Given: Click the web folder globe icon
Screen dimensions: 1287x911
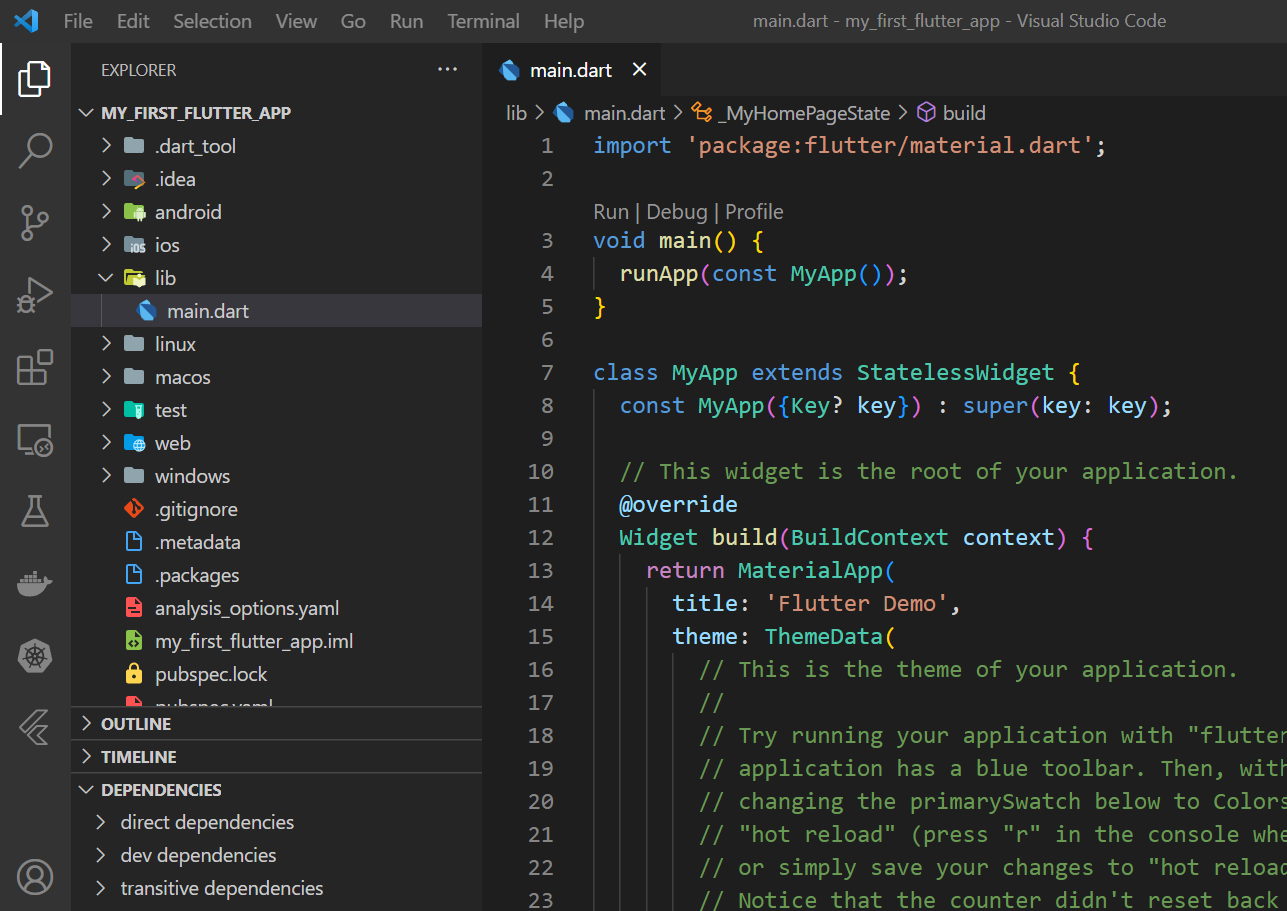Looking at the screenshot, I should pos(133,443).
